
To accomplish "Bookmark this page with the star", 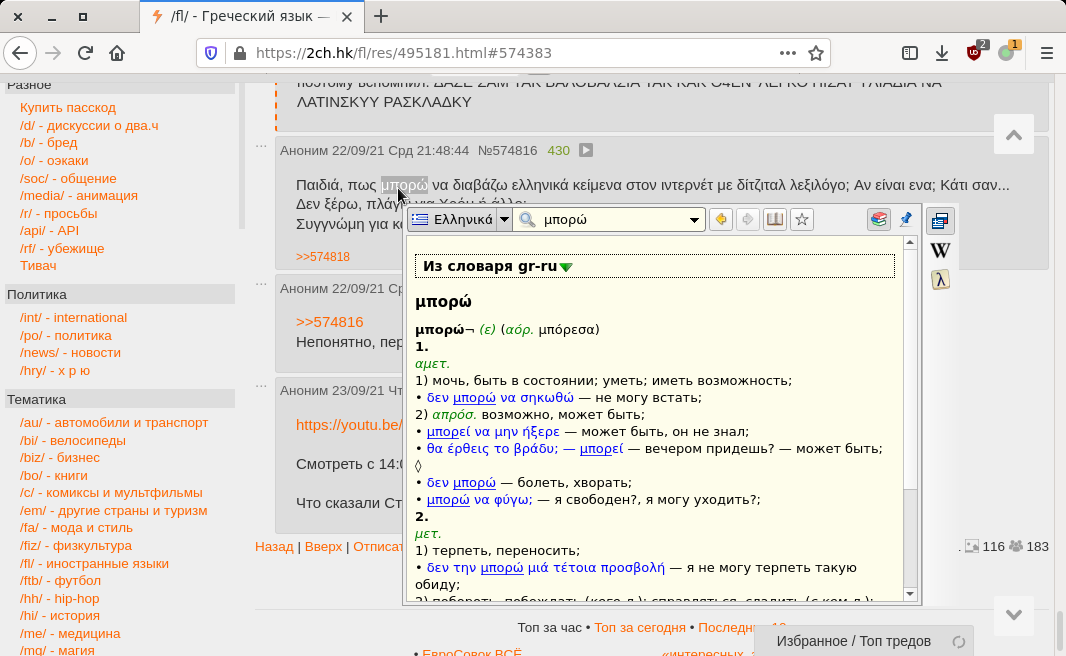I will 816,53.
